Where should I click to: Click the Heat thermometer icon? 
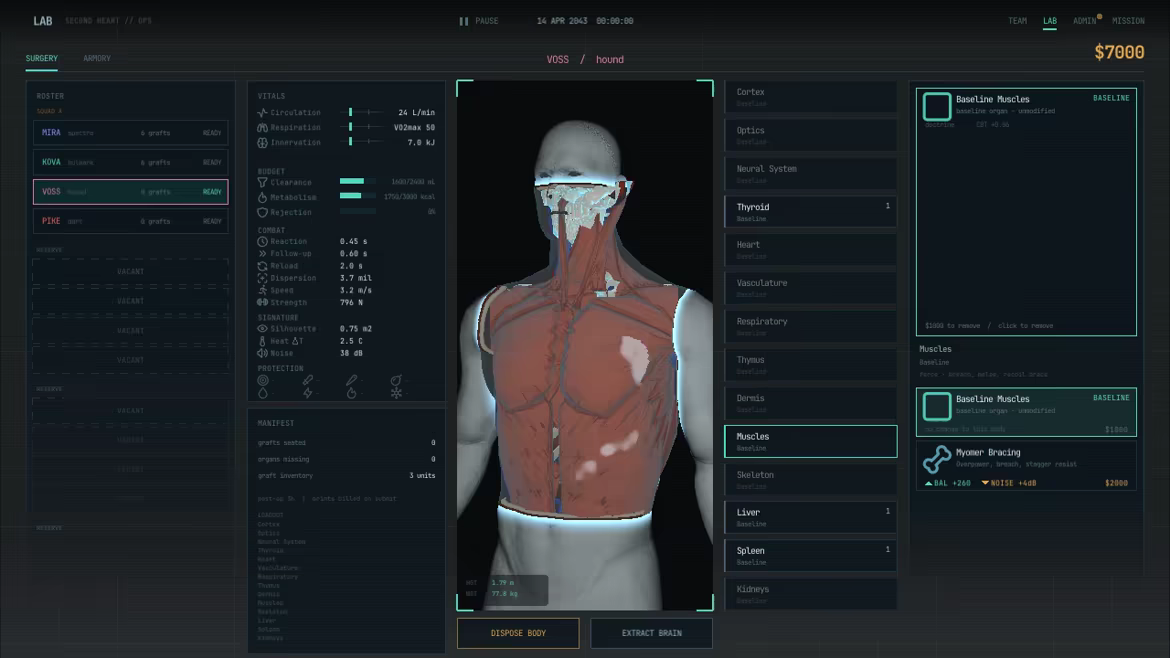(262, 341)
